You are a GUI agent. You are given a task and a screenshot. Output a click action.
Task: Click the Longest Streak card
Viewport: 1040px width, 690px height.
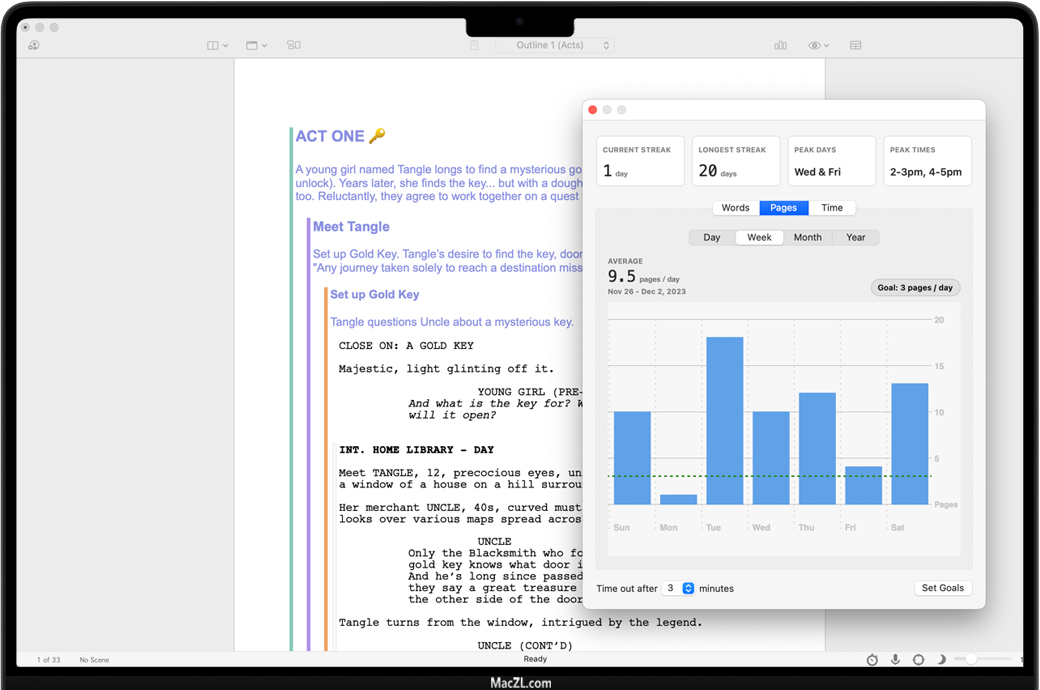(736, 161)
